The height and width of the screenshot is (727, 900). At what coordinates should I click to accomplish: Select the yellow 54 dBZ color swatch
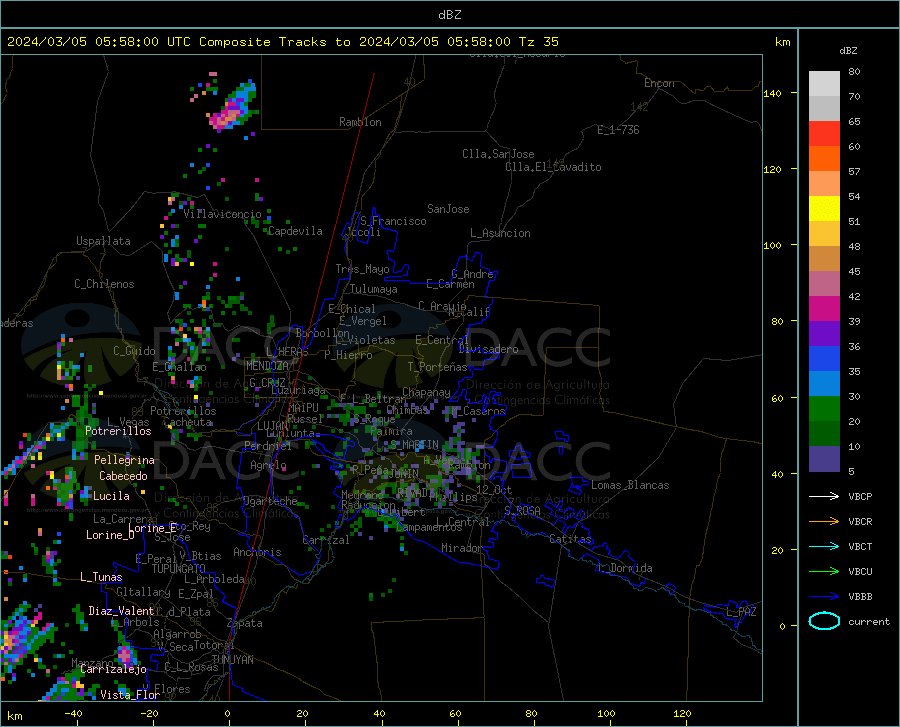click(824, 209)
